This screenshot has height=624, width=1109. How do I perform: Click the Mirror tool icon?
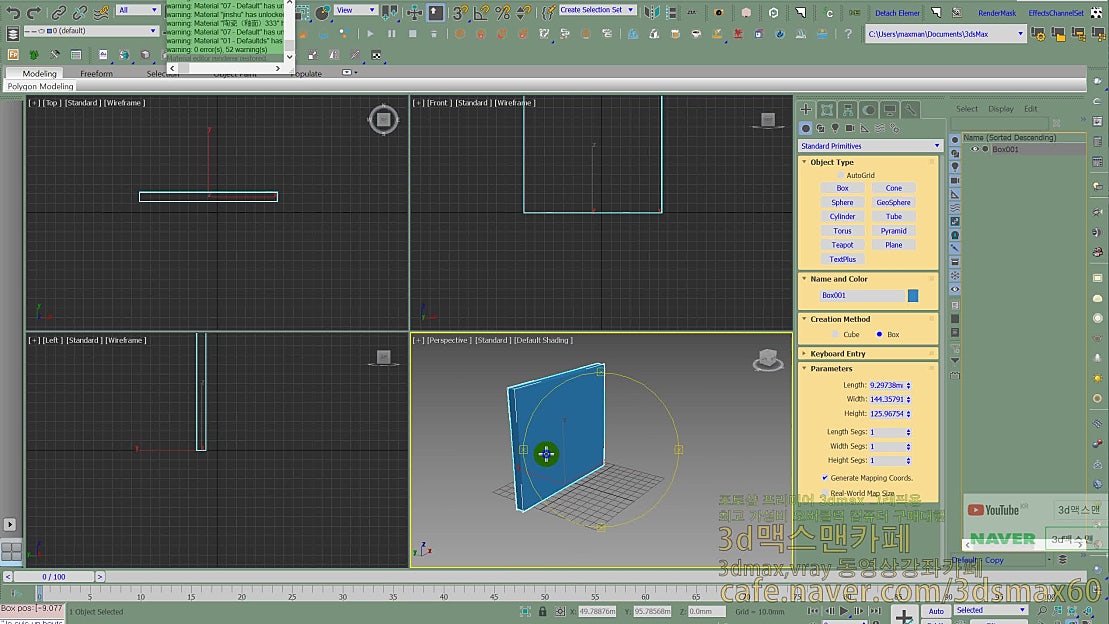(652, 12)
